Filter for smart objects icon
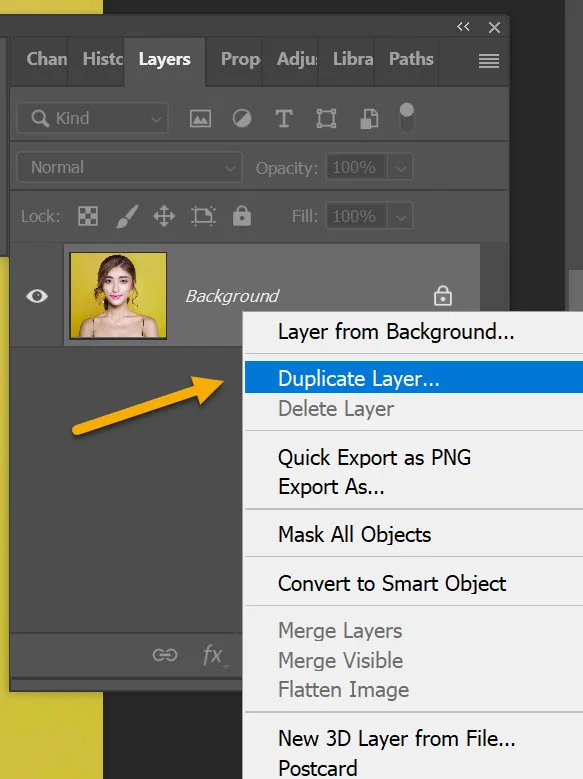 [x=369, y=119]
